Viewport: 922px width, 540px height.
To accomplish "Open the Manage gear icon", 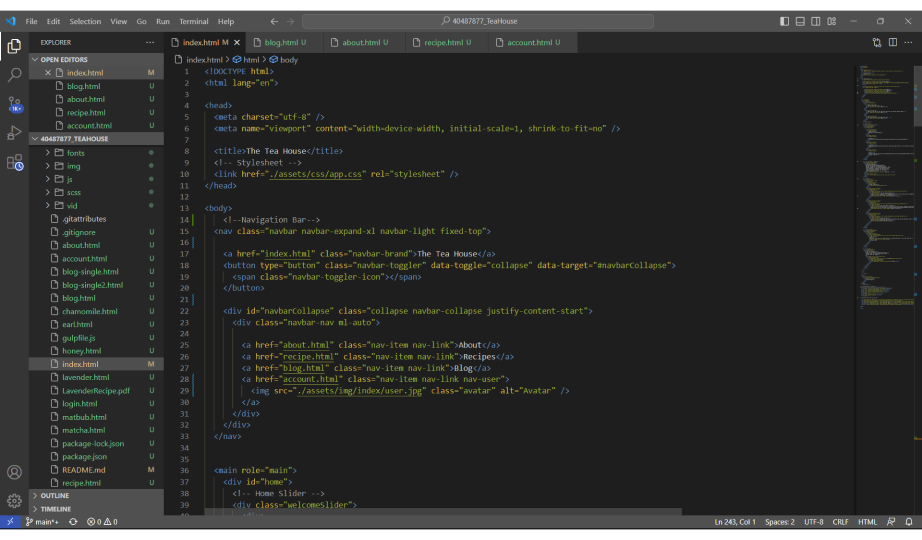I will (x=14, y=501).
